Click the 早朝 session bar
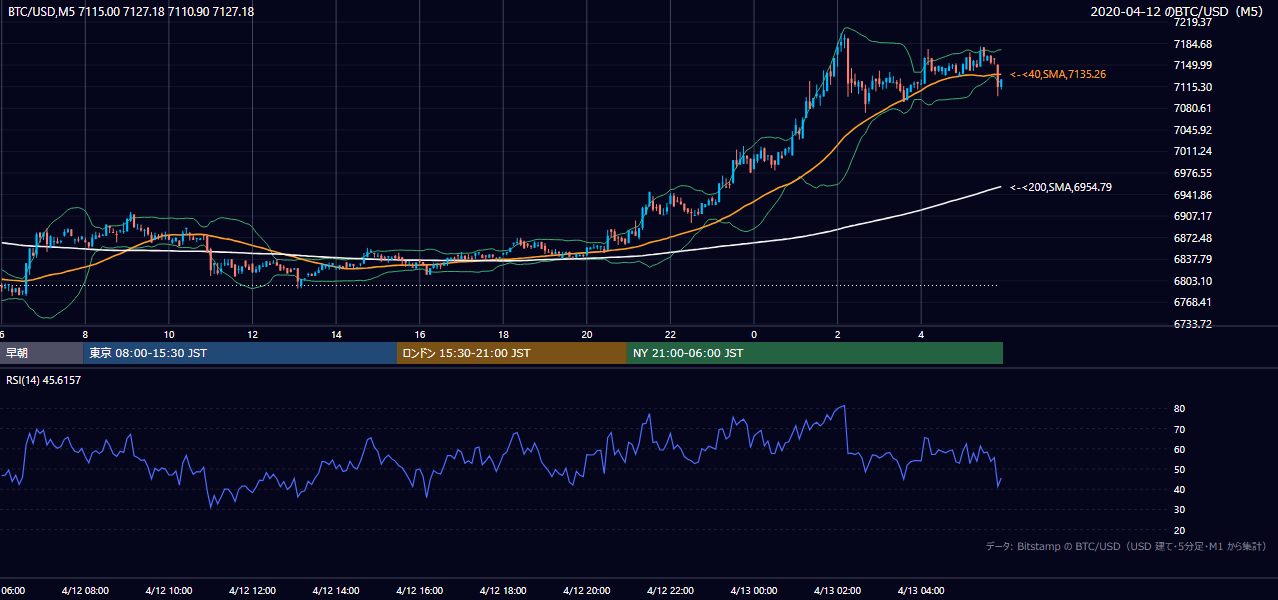 (41, 353)
